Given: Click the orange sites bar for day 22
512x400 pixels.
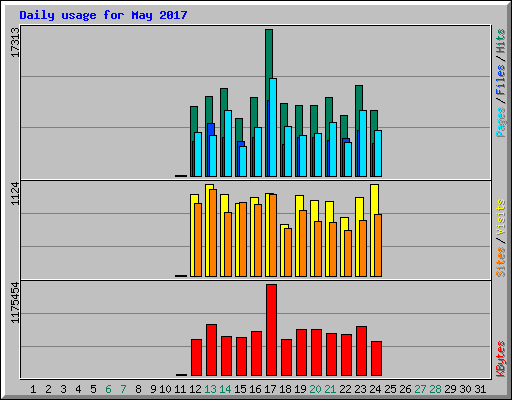Looking at the screenshot, I should tap(348, 253).
